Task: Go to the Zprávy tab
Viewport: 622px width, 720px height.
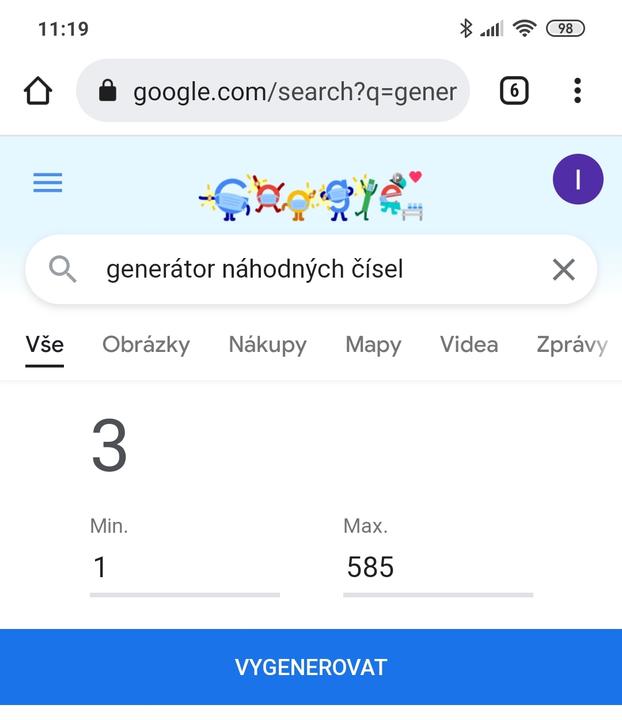Action: tap(571, 345)
